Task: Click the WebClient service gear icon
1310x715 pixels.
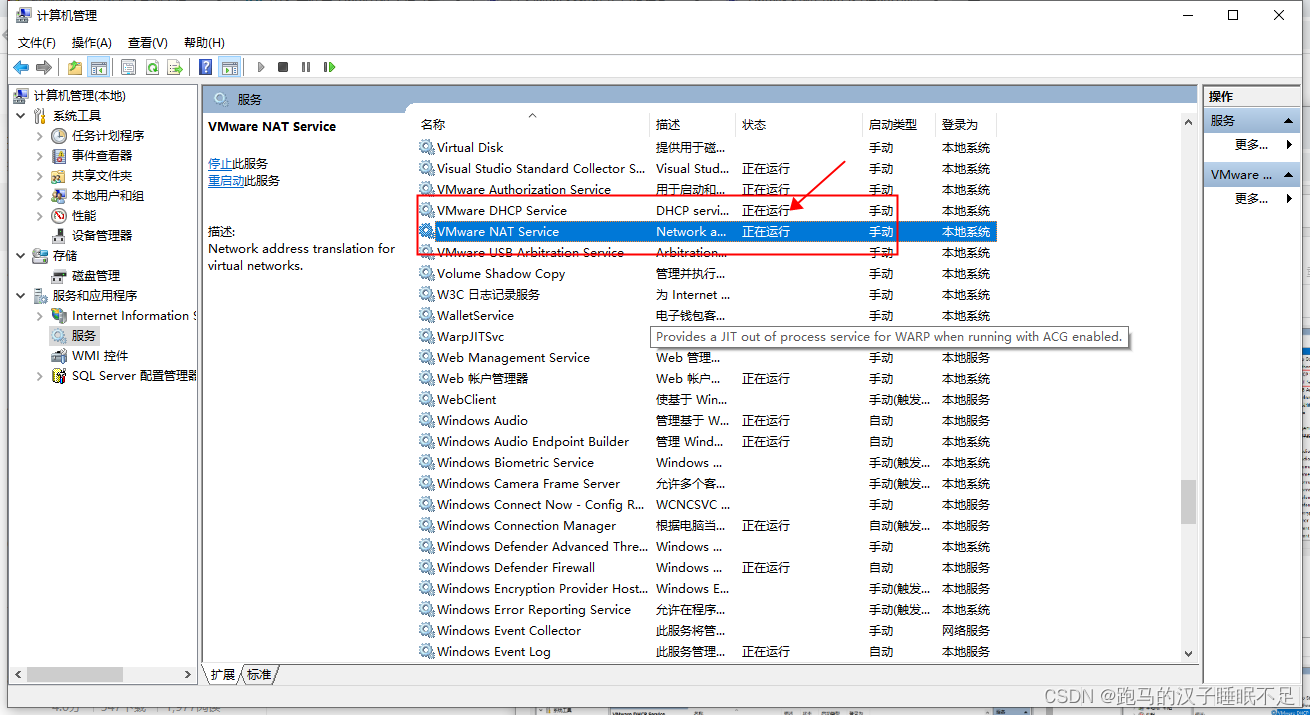Action: coord(427,399)
